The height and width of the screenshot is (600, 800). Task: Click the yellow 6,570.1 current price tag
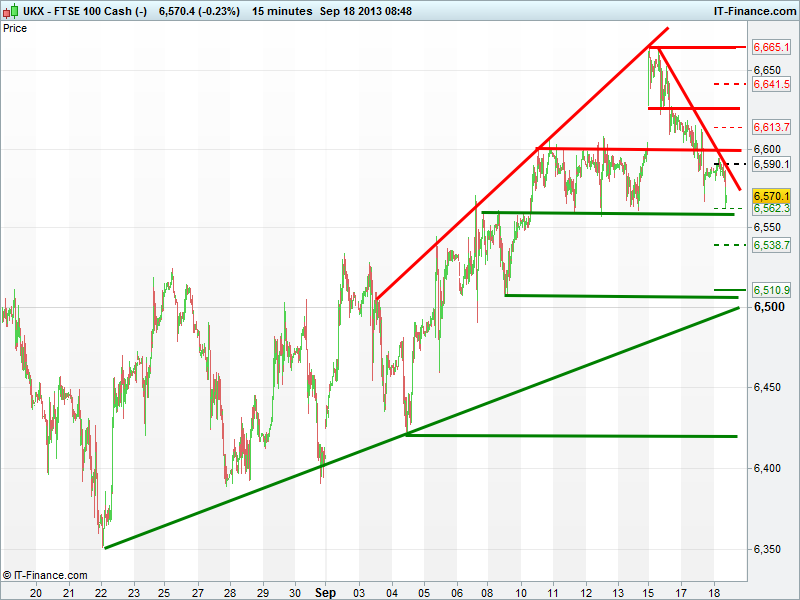point(771,196)
